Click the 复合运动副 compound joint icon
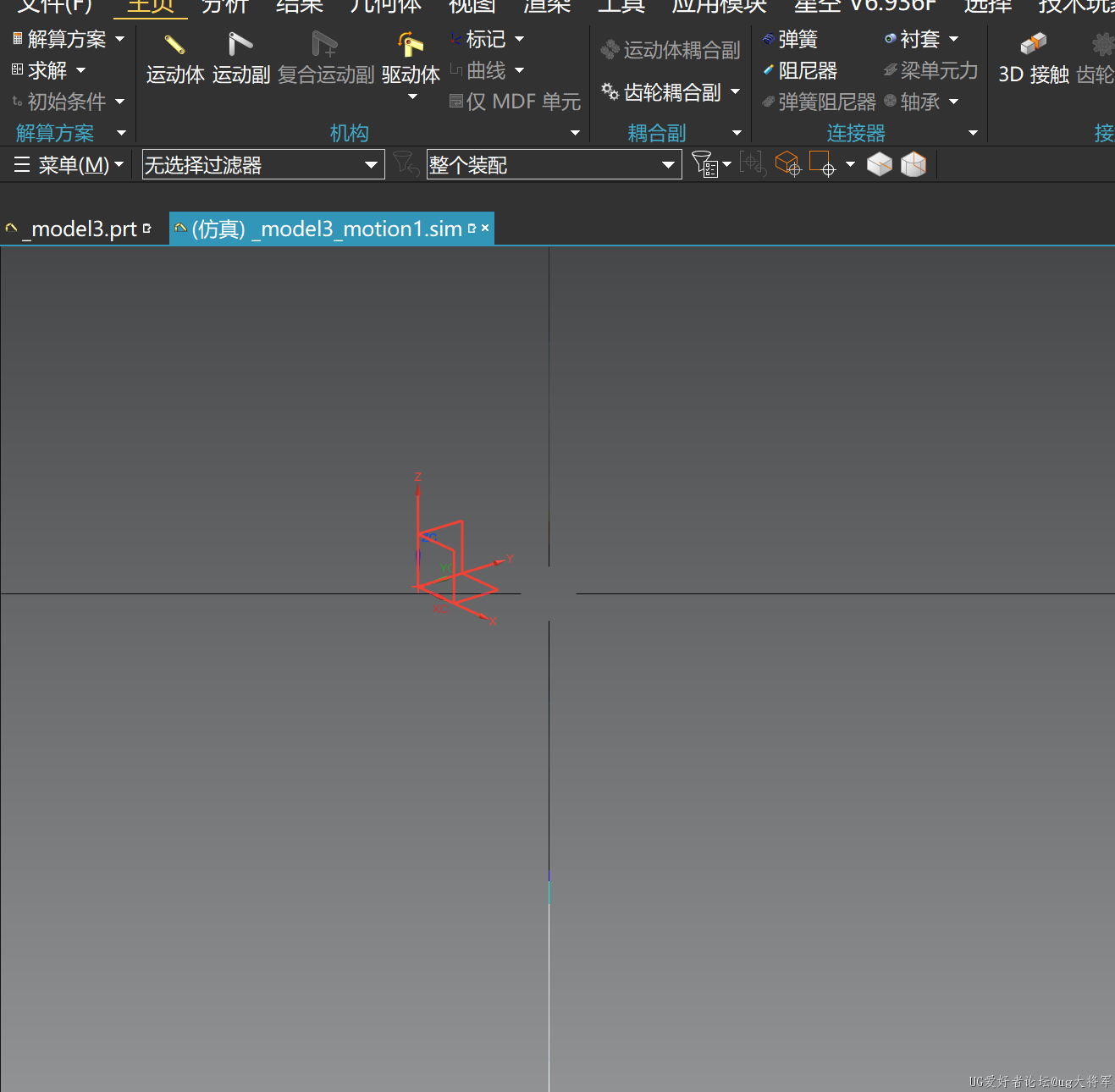 (x=326, y=44)
